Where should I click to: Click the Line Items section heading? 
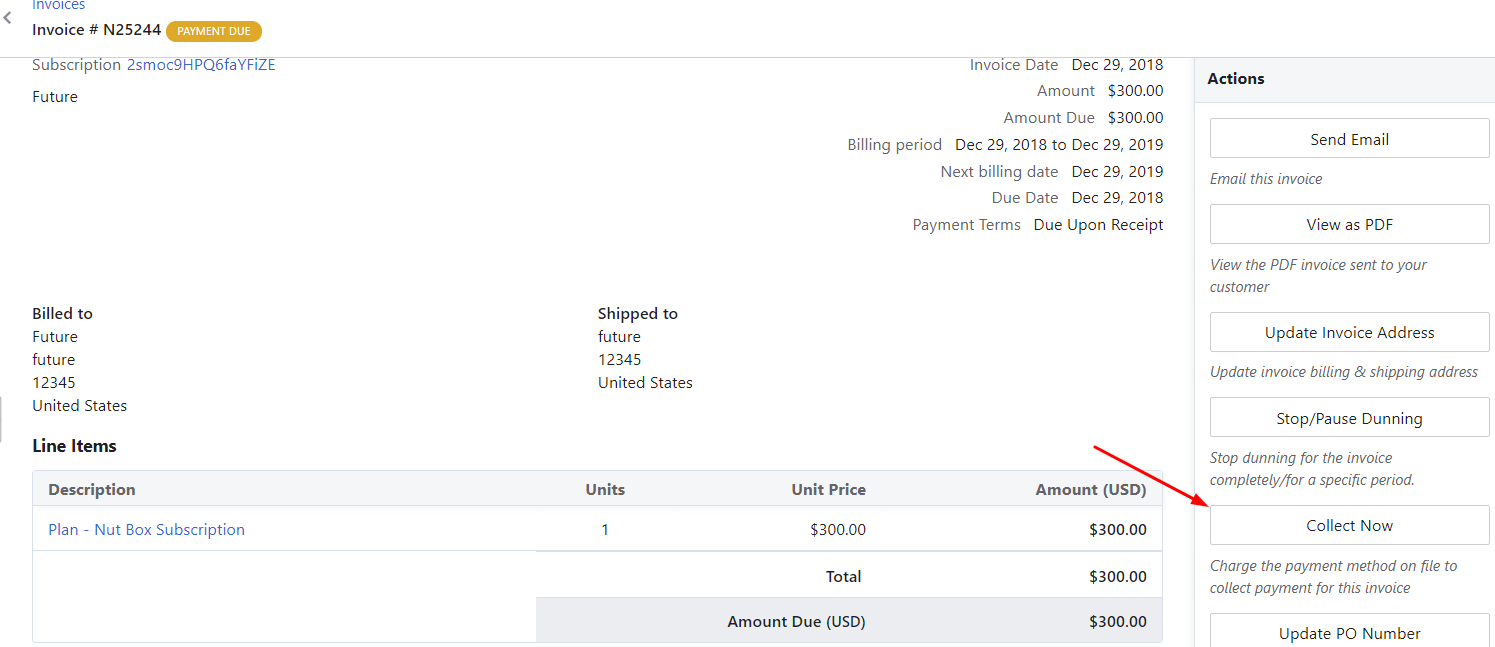74,446
